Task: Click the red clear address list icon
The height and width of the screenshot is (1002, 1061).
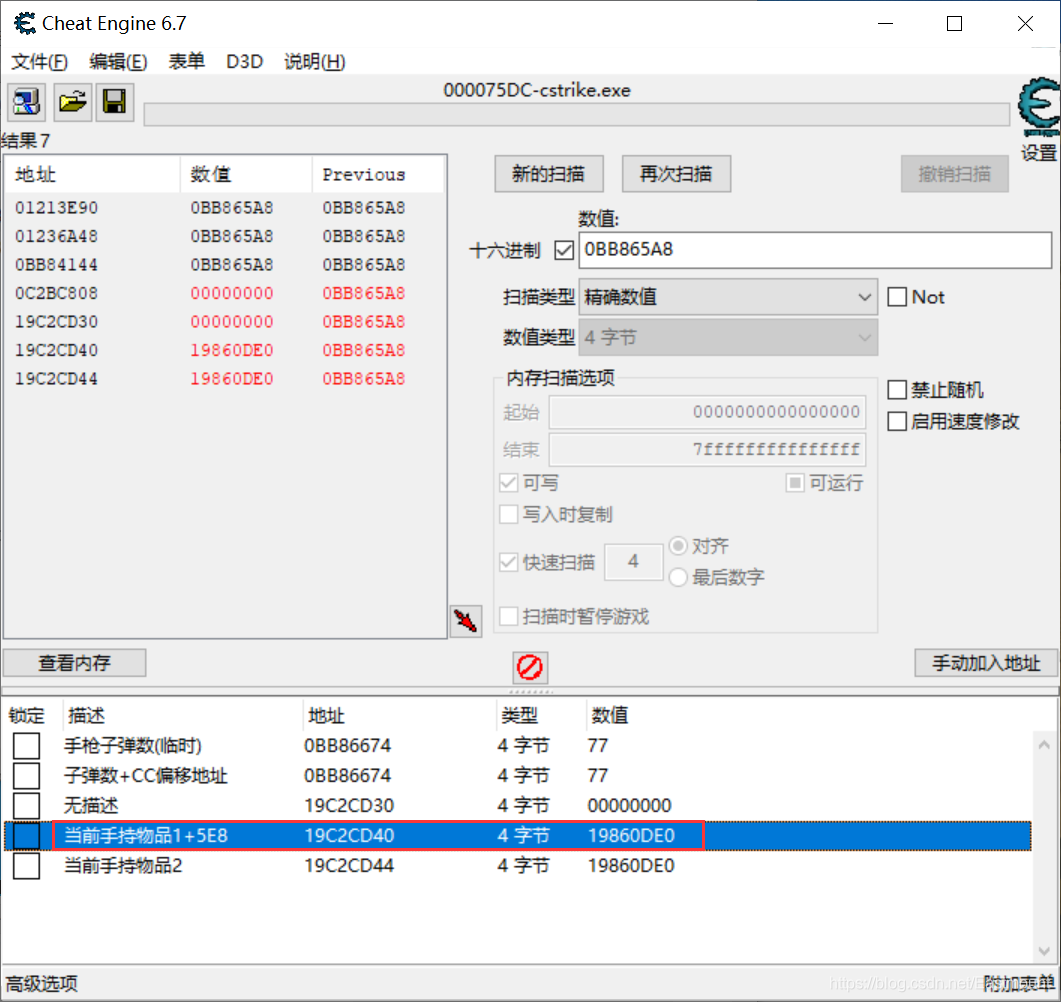Action: 530,667
